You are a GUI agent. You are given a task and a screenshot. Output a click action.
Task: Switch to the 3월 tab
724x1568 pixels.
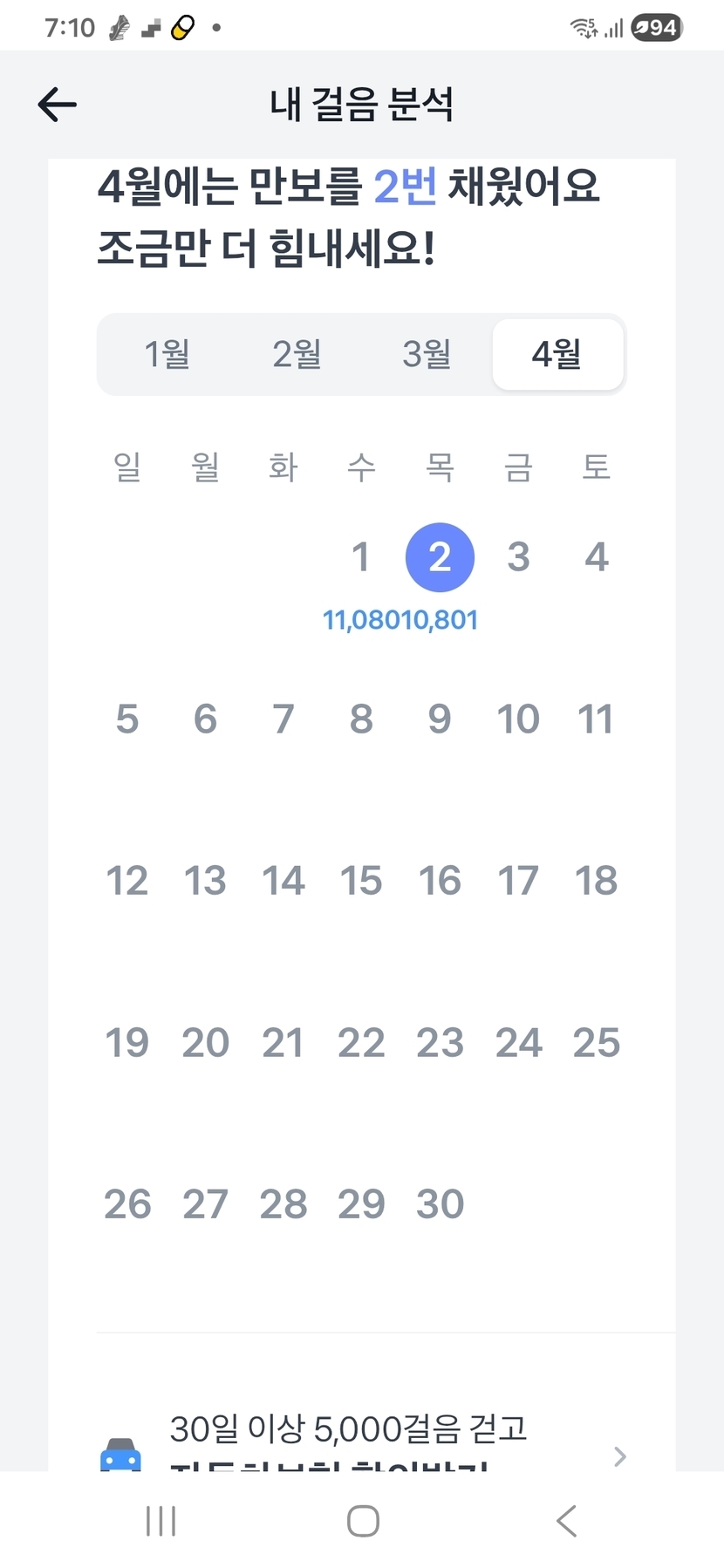tap(427, 354)
